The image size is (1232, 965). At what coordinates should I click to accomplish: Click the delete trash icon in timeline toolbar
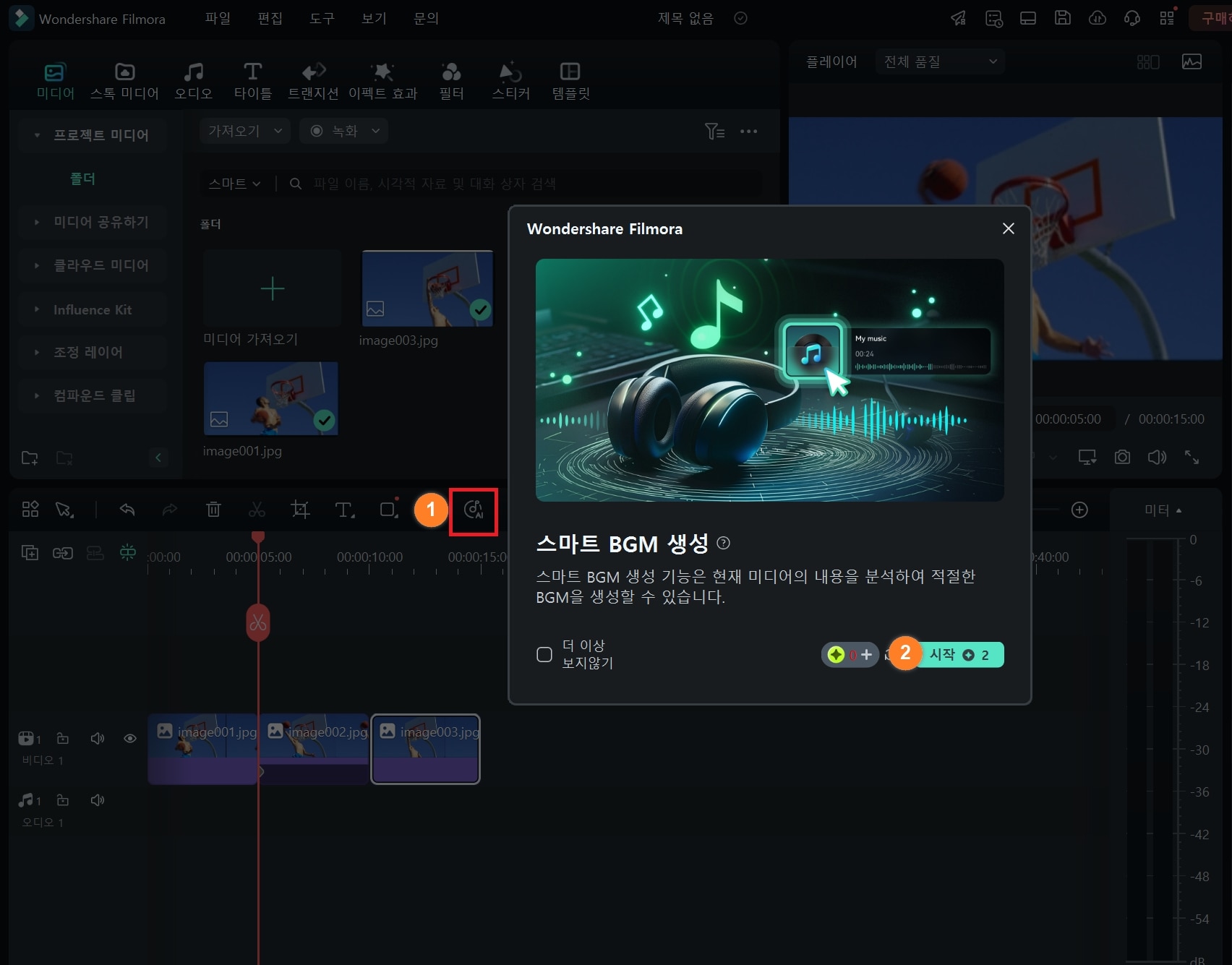(x=213, y=510)
